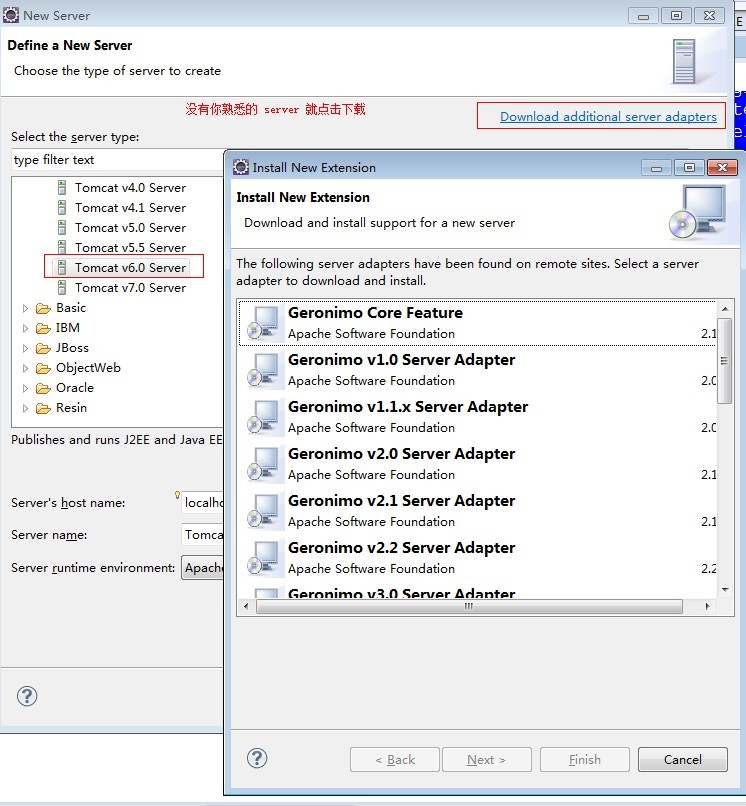Click the adapter list scroll up arrow
Viewport: 746px width, 806px height.
click(x=725, y=309)
